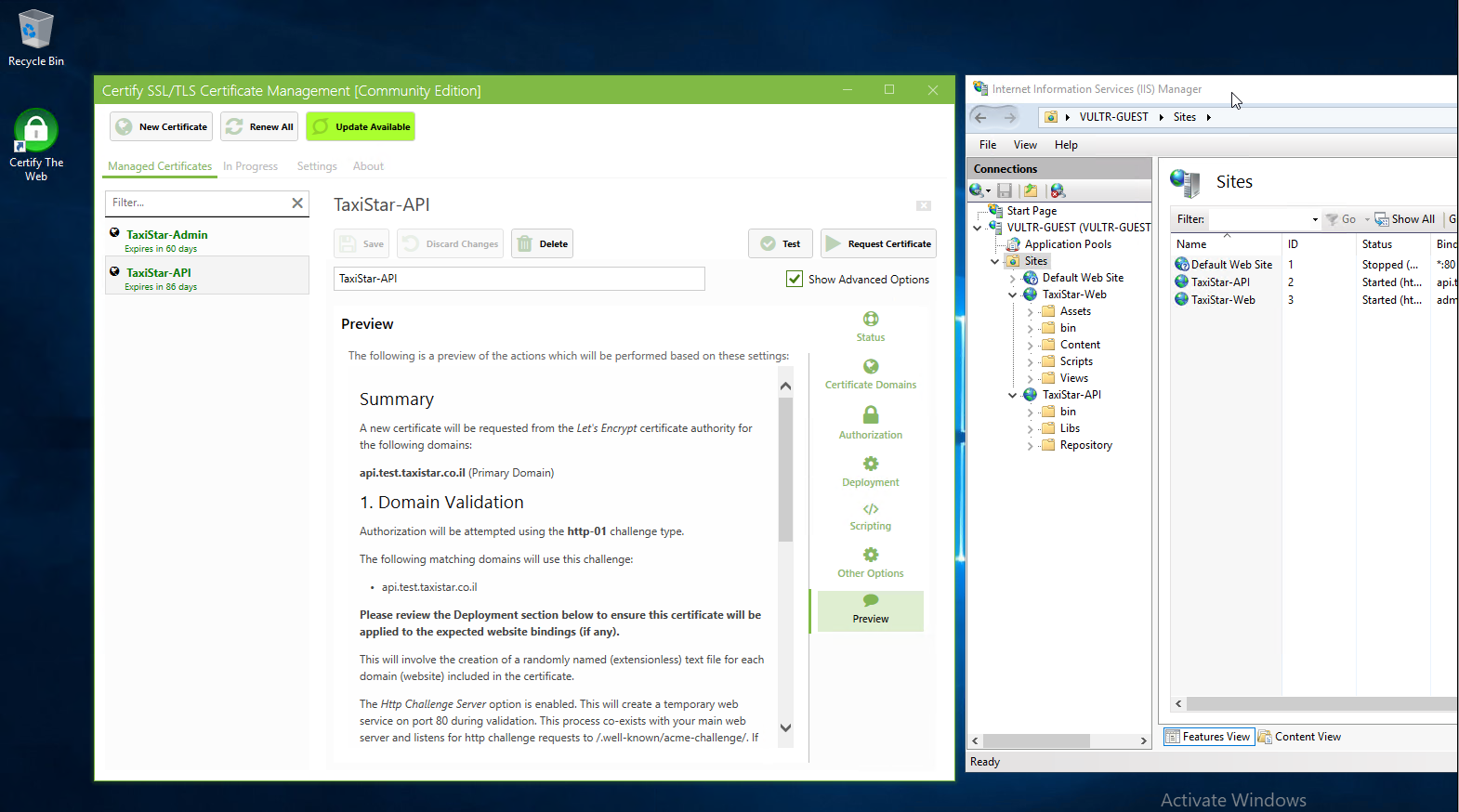Select TaxiStar-API managed certificate
Screen dimensions: 1459x812
(207, 275)
